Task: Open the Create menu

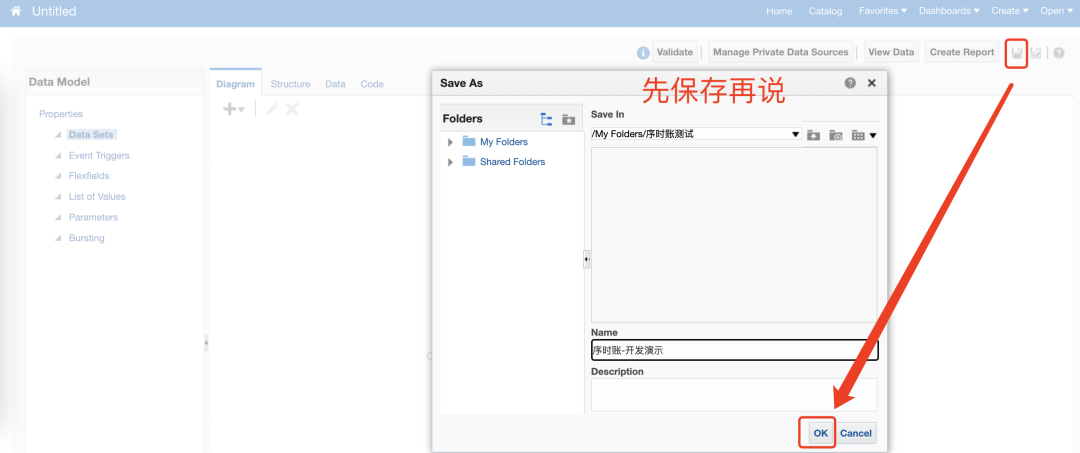Action: coord(1010,11)
